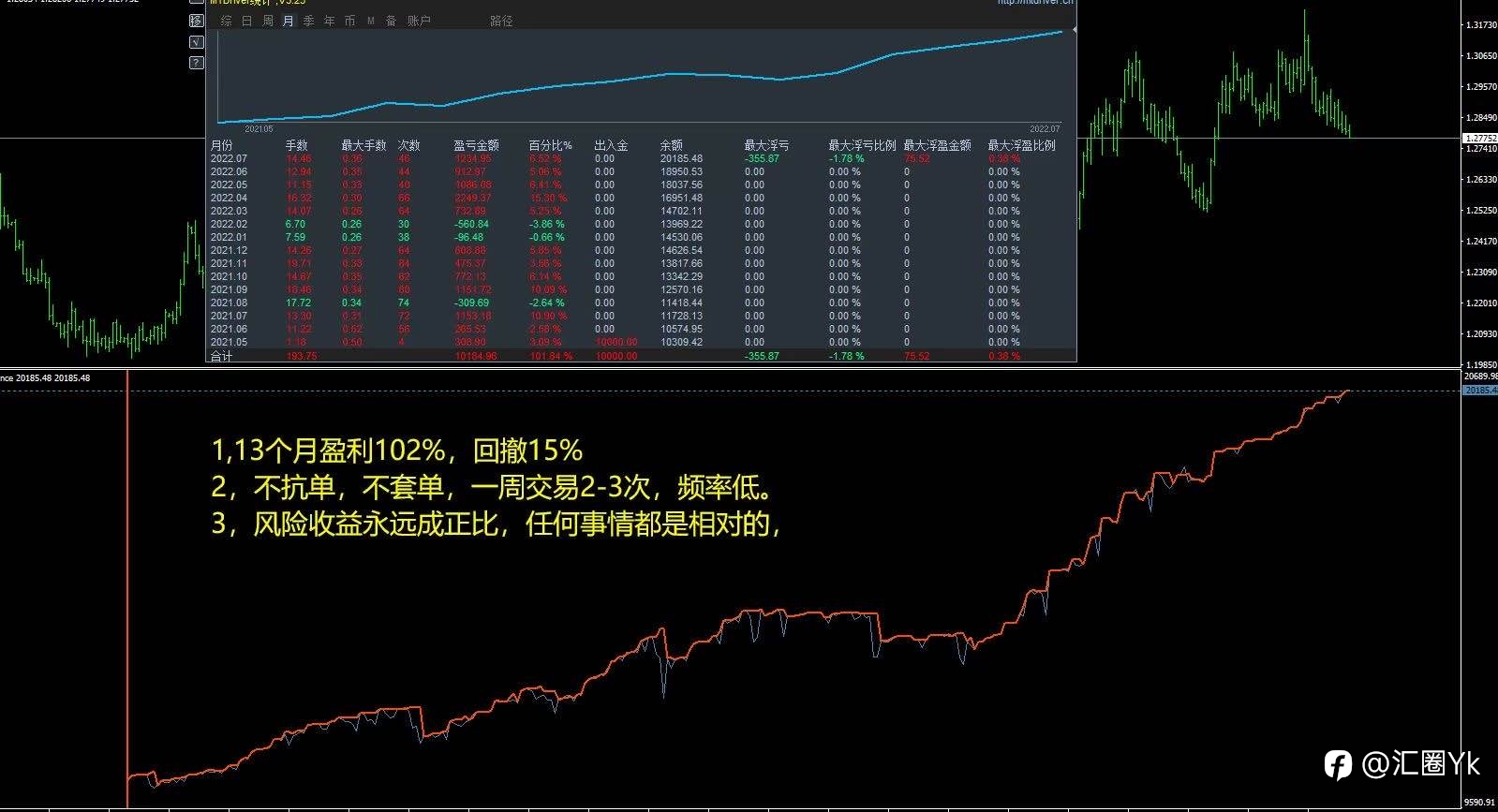Click the total profit 10184.96

tap(476, 356)
